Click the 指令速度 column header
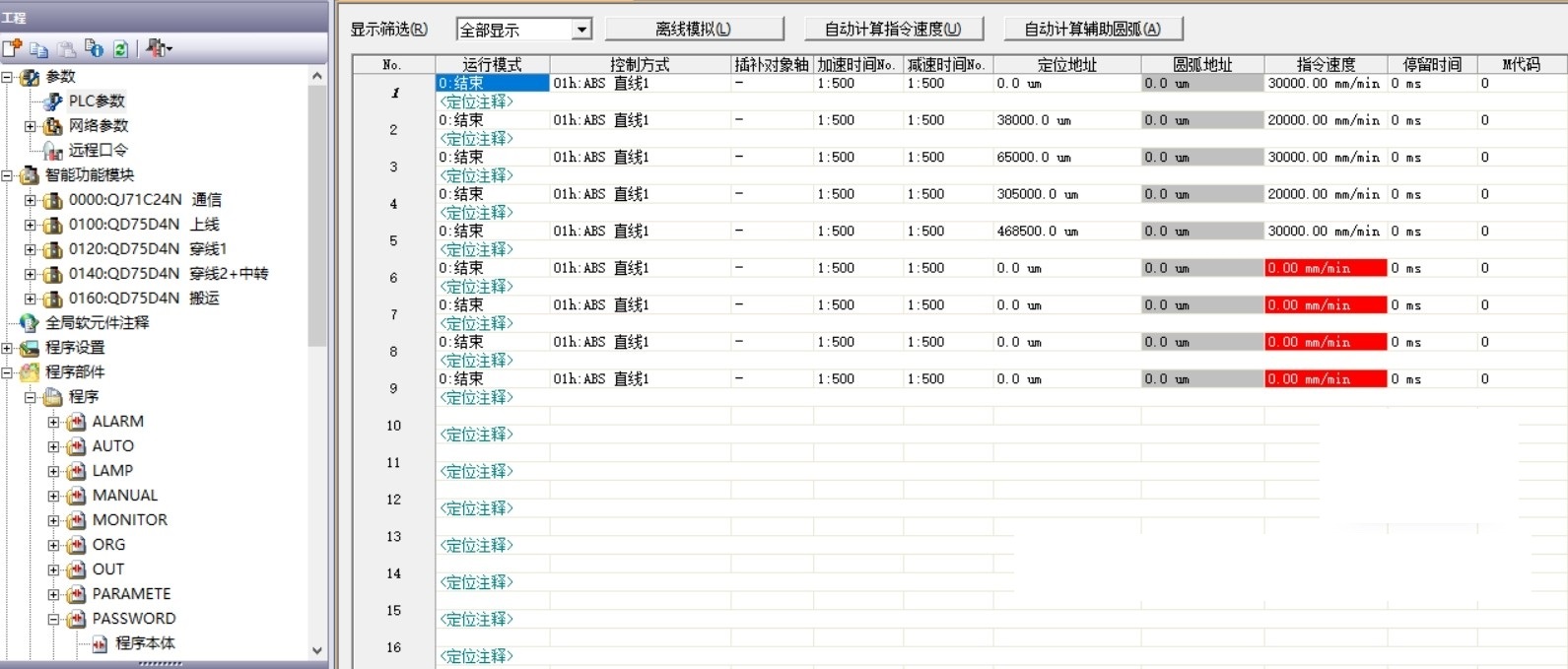 click(1326, 64)
